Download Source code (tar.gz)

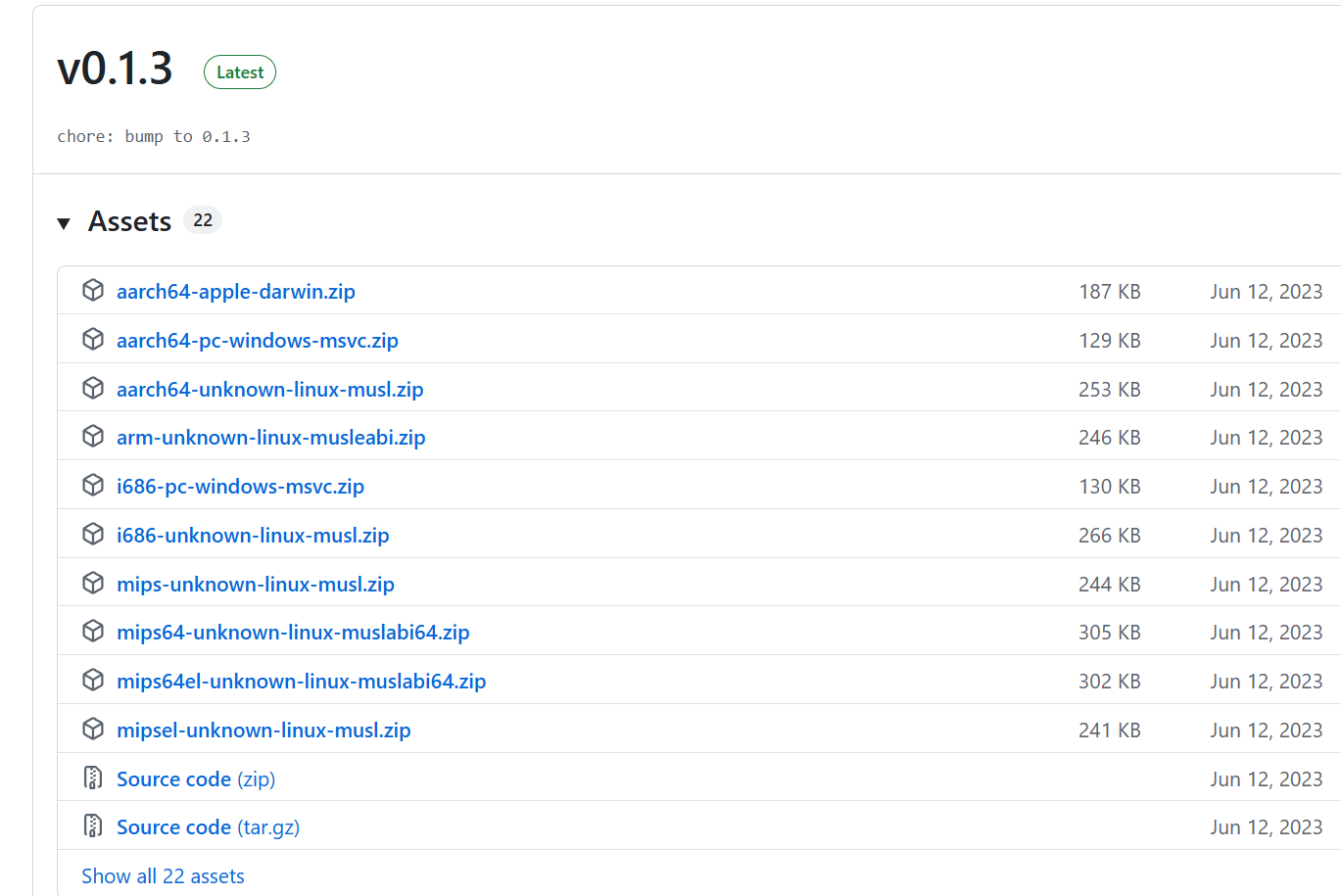(209, 827)
